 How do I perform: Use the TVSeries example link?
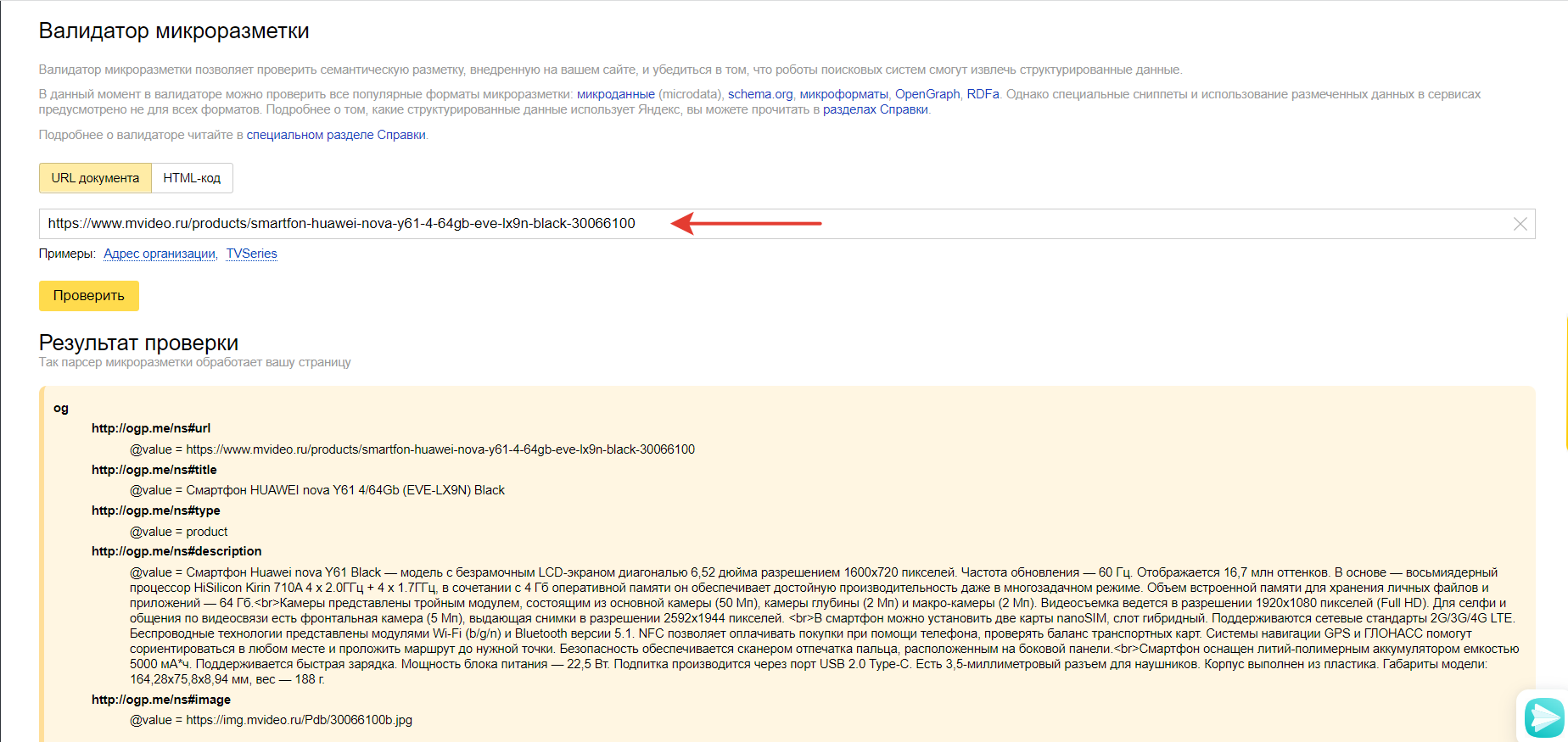[x=251, y=254]
